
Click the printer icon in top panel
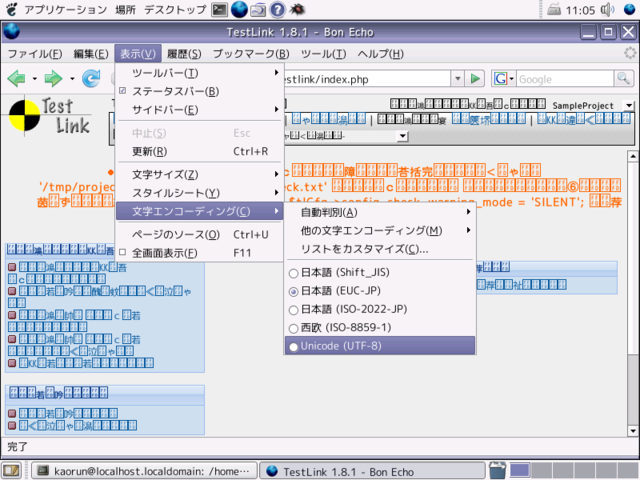pos(554,9)
